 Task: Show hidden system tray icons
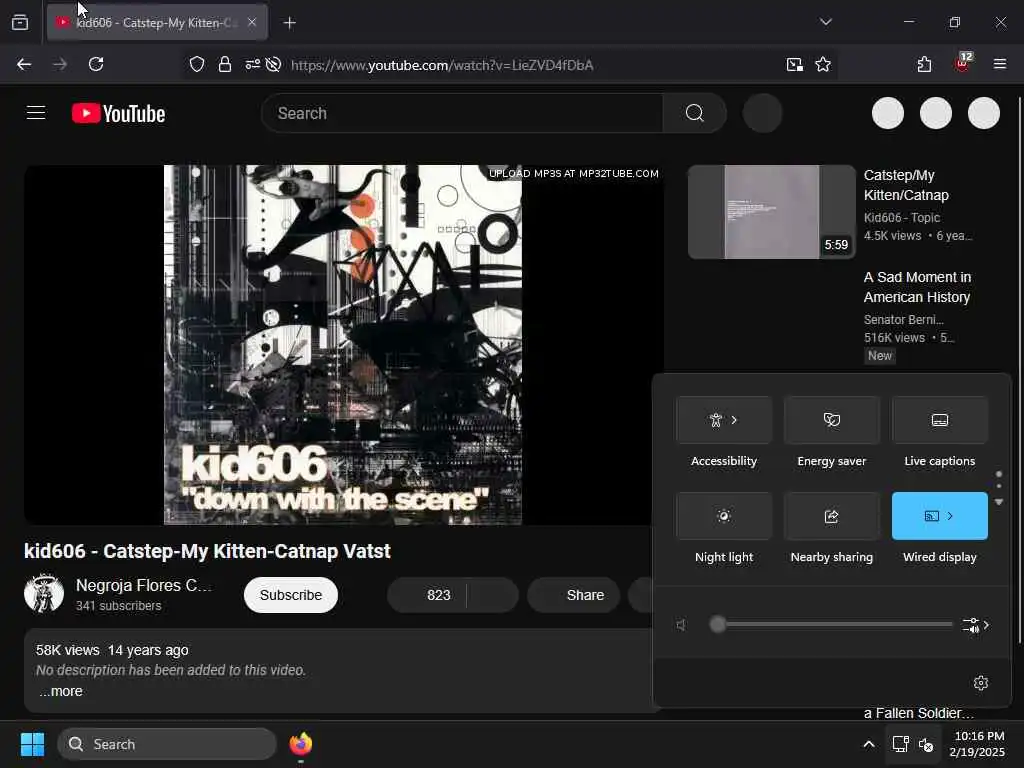(x=869, y=744)
